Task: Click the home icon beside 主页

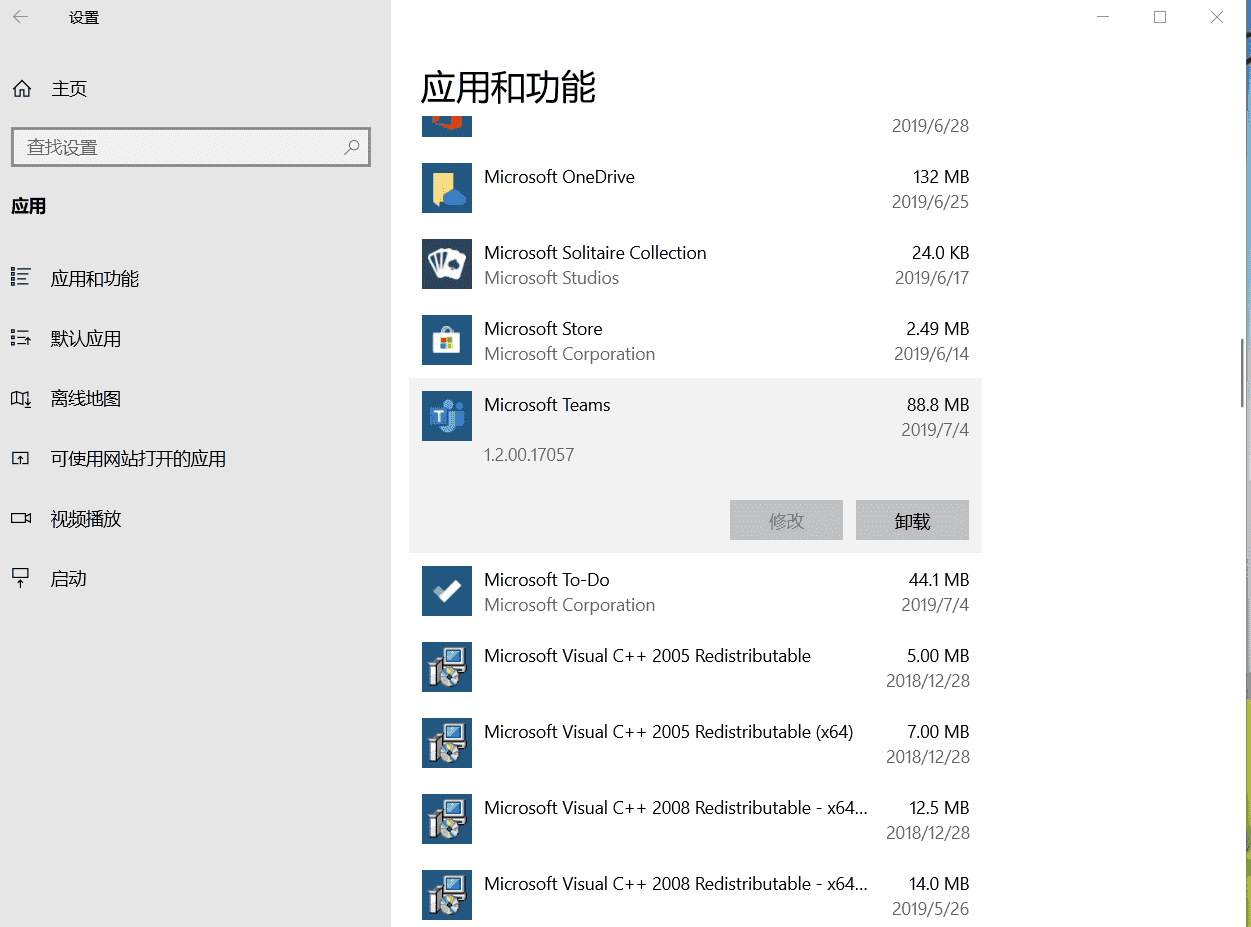Action: 22,89
